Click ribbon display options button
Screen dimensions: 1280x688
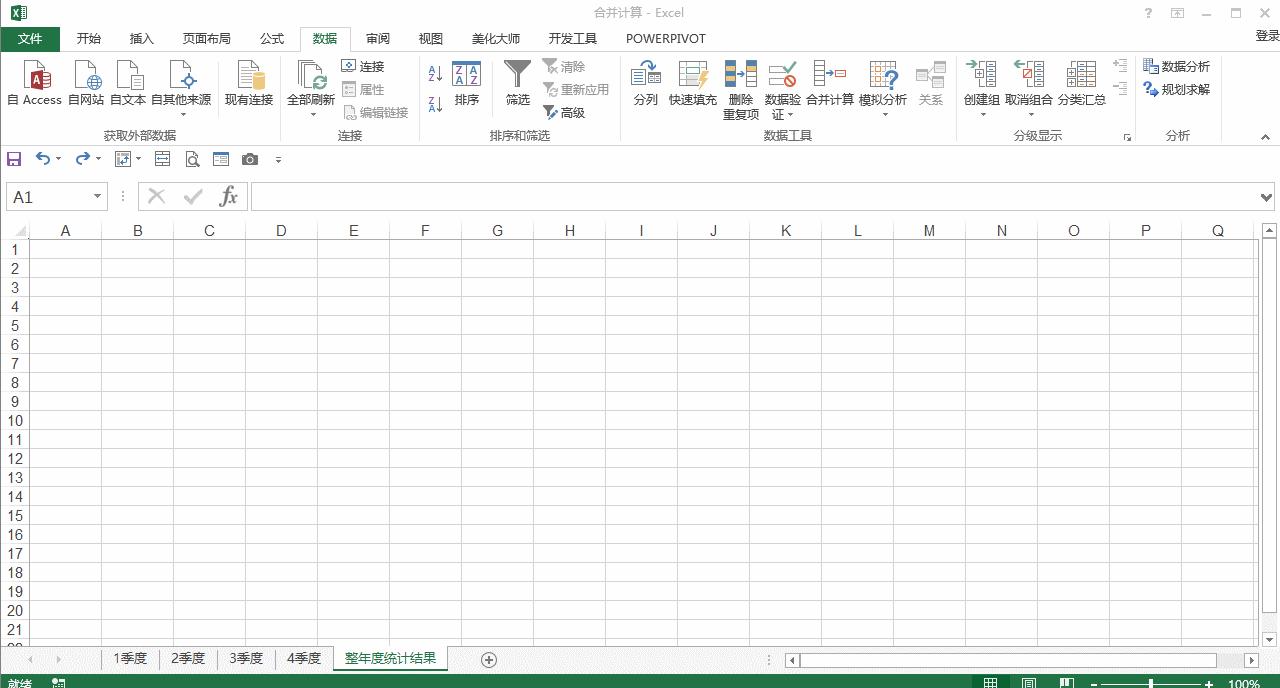tap(1178, 13)
